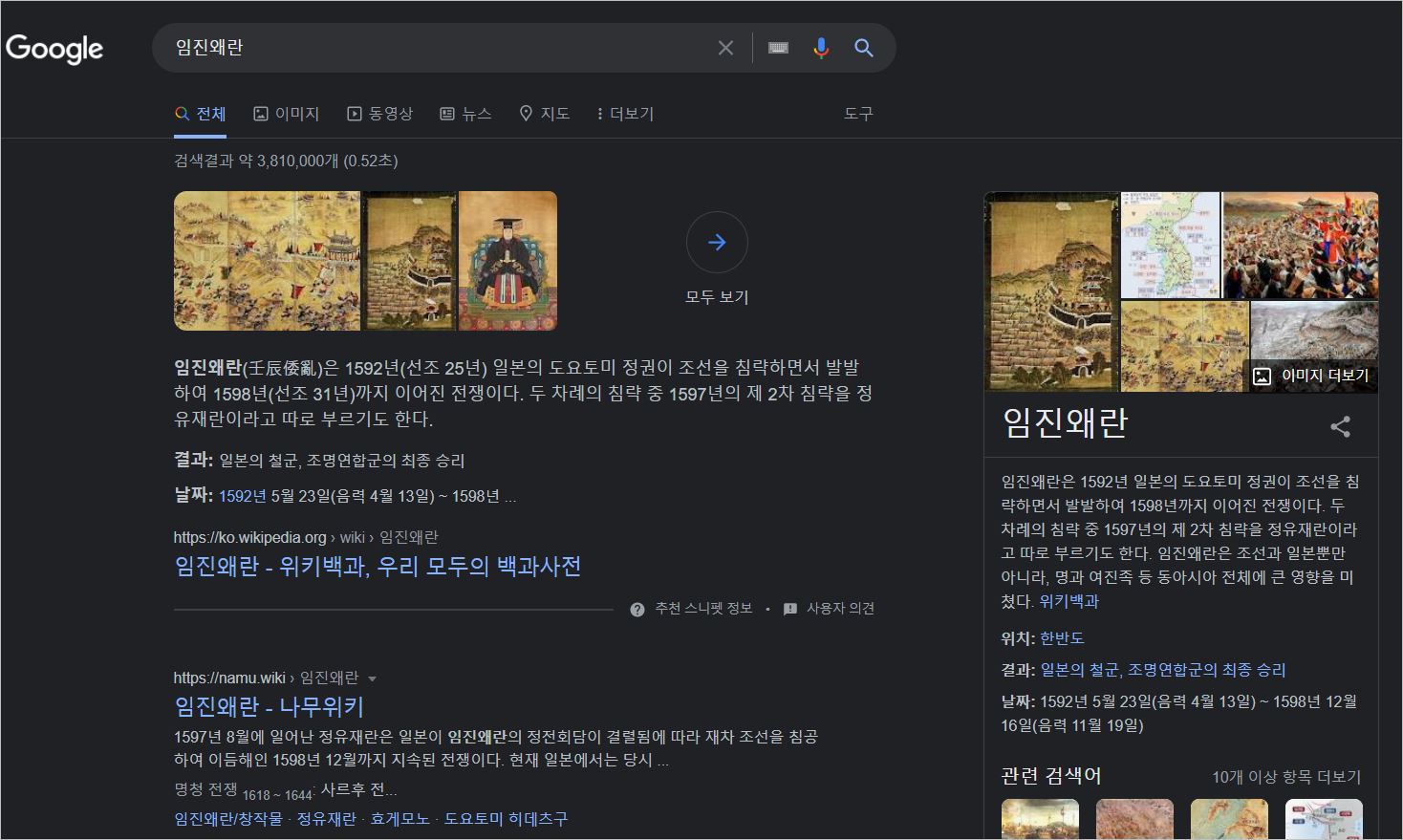Open the last 관련 검색어 thumbnail
1403x840 pixels.
coord(1324,819)
